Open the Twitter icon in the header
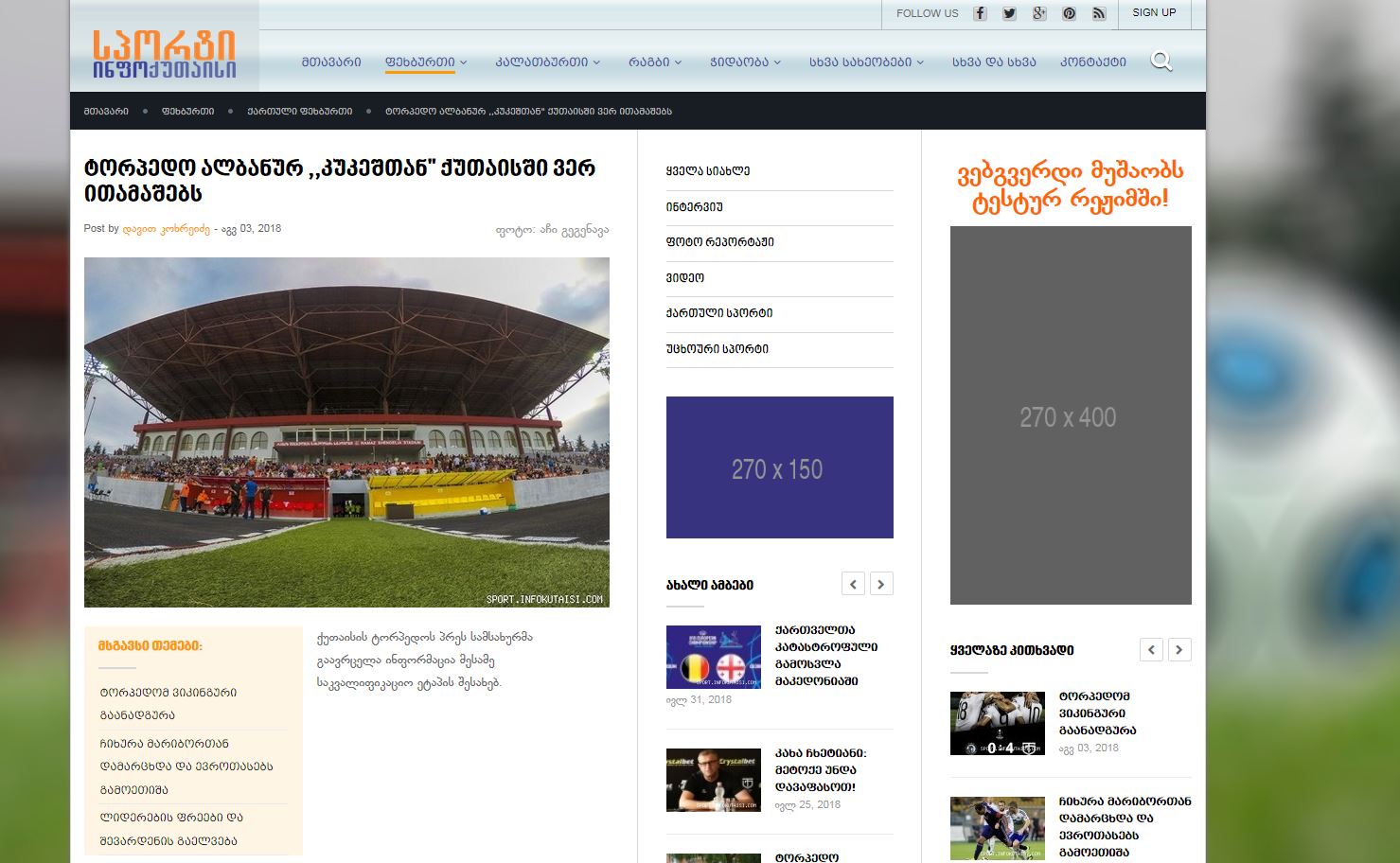The image size is (1400, 863). point(1010,13)
